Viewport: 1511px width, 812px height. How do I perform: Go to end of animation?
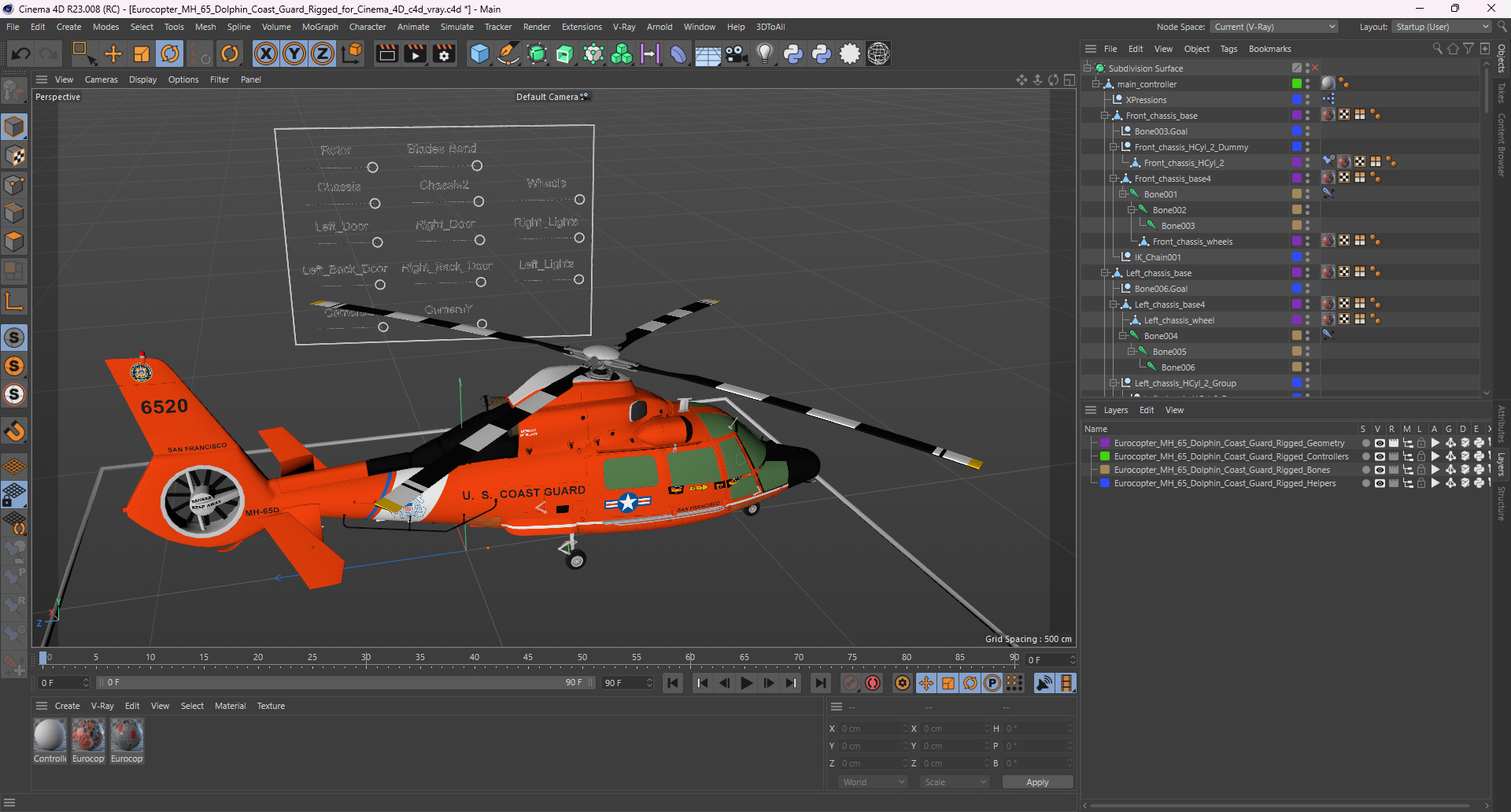tap(820, 683)
